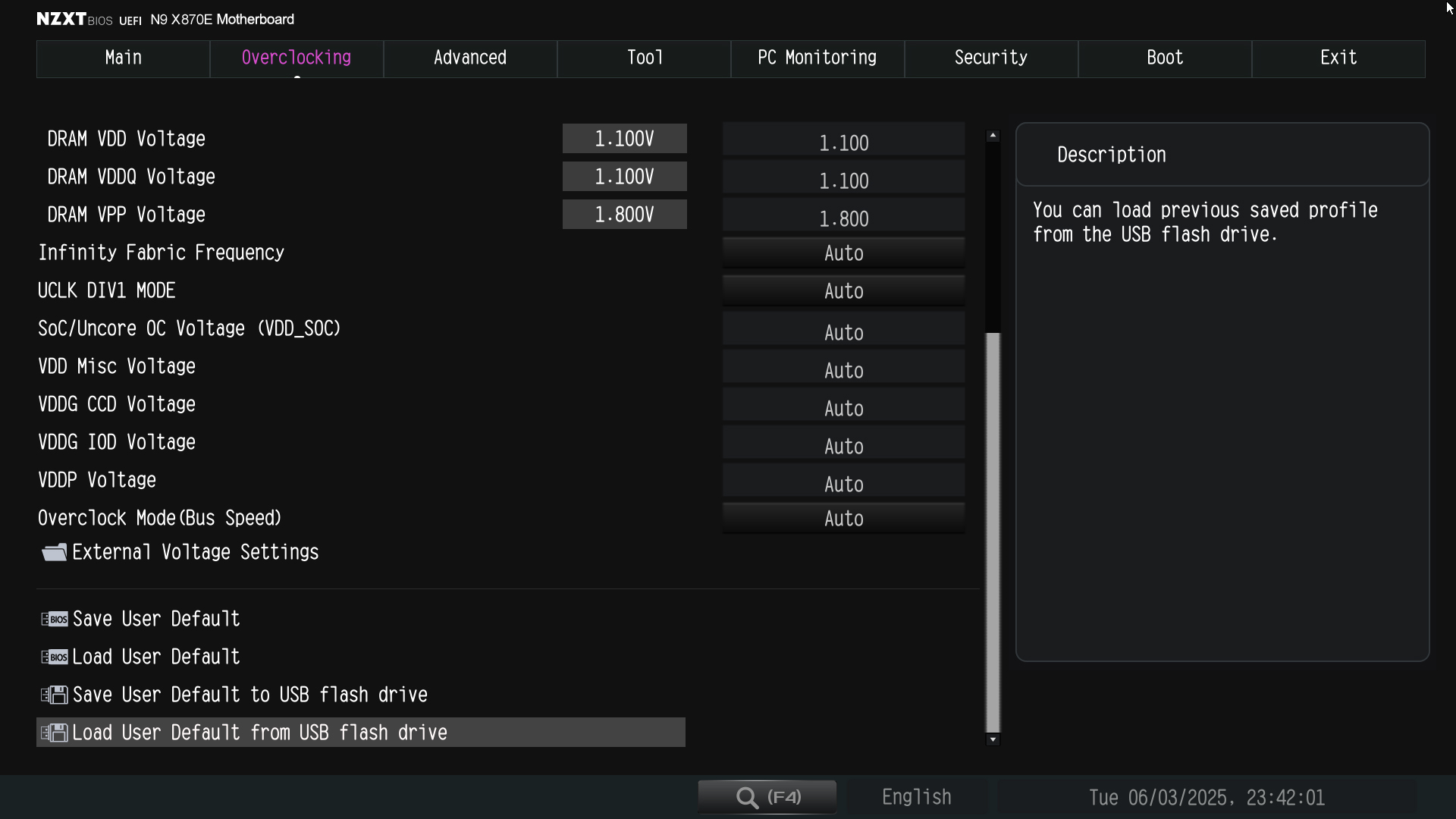Viewport: 1456px width, 819px height.
Task: Click the BIOS icon beside Save User Default
Action: 55,619
